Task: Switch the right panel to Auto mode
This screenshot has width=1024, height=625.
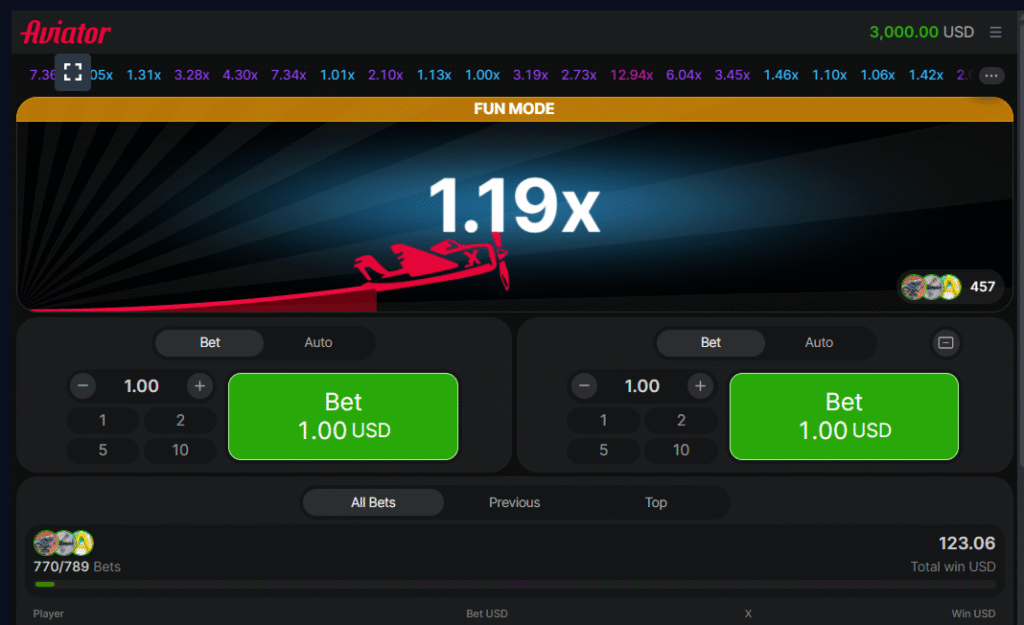Action: pos(819,342)
